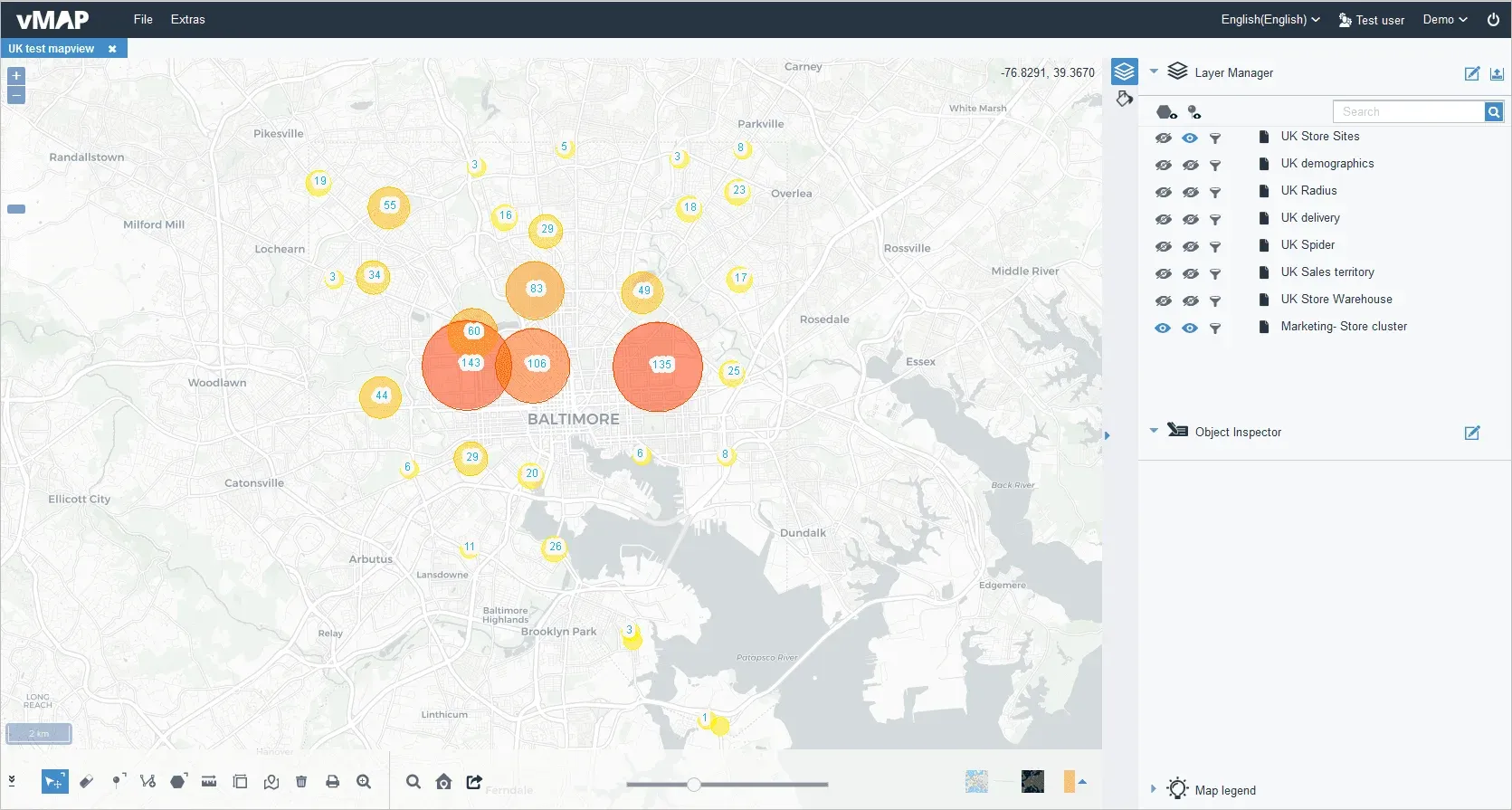Open the Layer Manager stack side tab
The image size is (1512, 810).
coord(1124,71)
